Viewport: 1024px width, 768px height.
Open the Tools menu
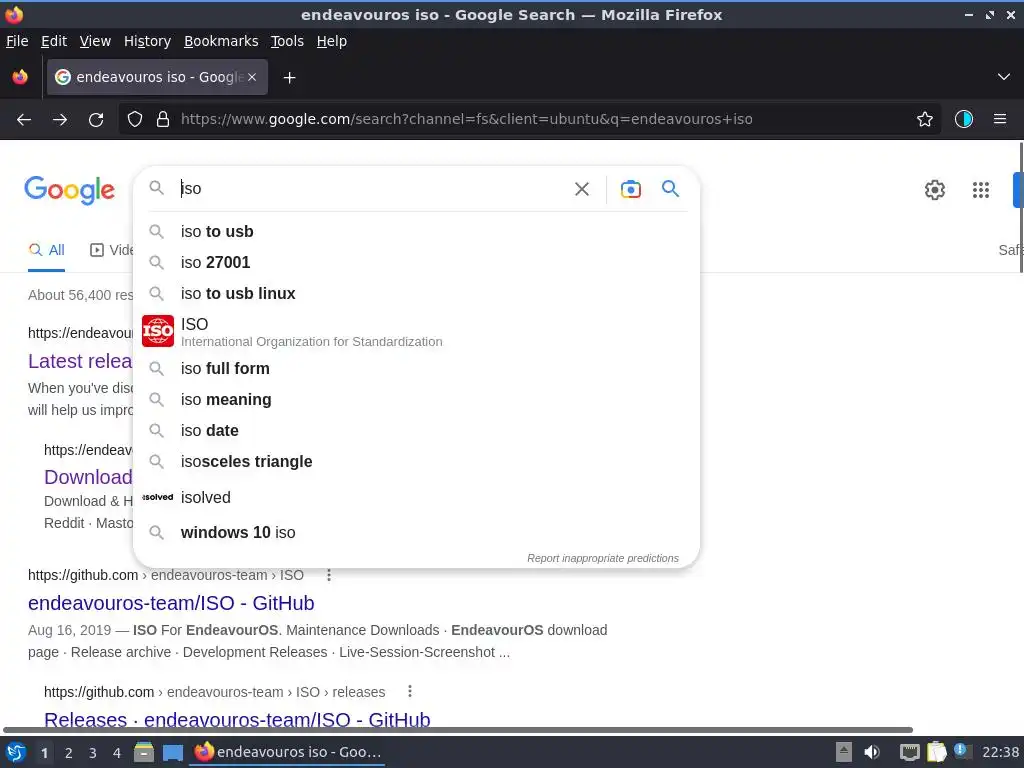click(287, 41)
